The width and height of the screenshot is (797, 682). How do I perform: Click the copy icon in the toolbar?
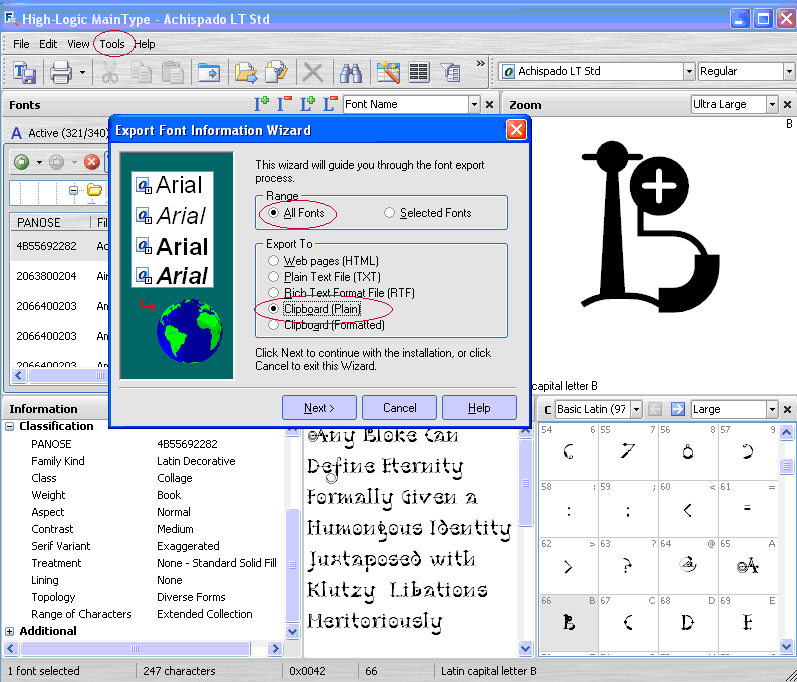141,73
